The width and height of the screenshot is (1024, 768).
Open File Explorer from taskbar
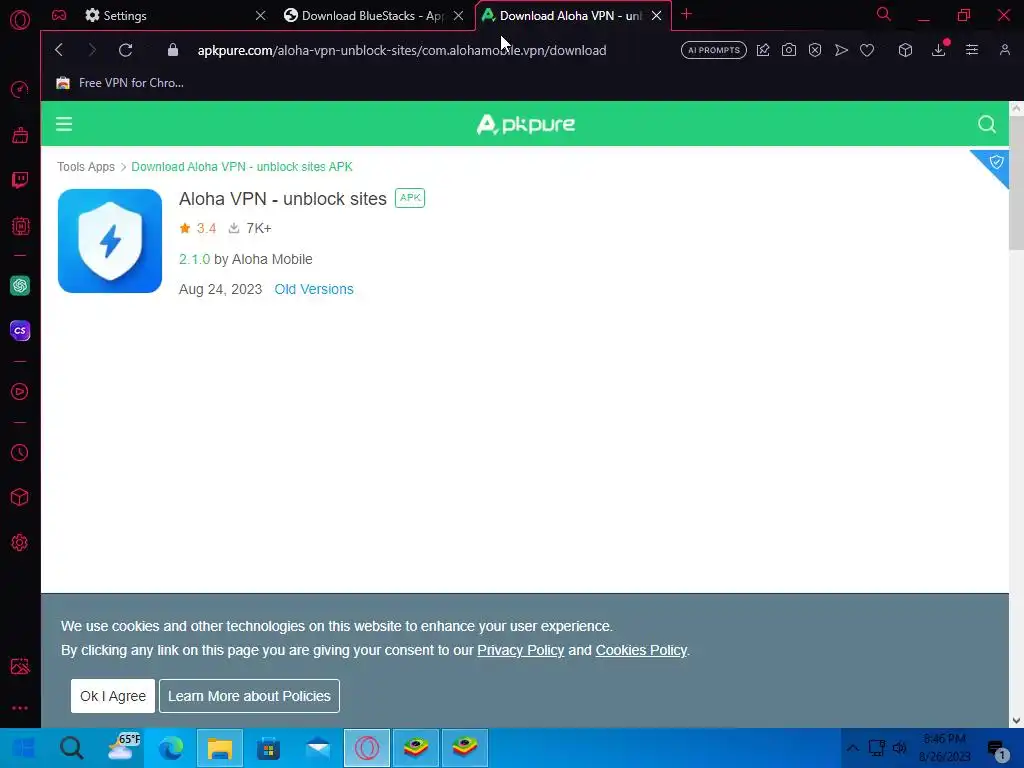click(x=220, y=748)
